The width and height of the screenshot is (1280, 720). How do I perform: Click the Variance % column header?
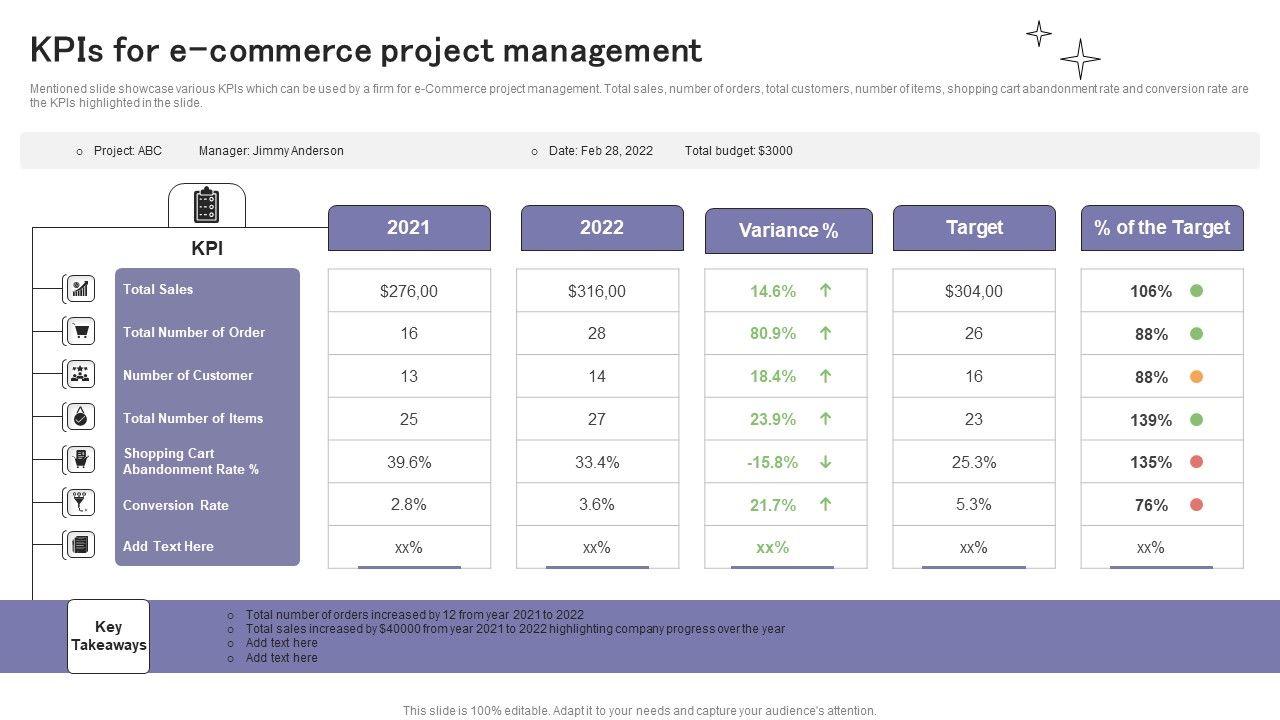[789, 231]
